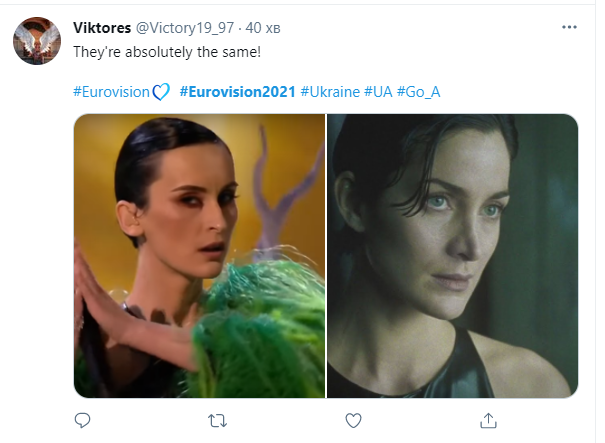Open the three-dot more options menu
Viewport: 605px width, 443px height.
click(569, 27)
